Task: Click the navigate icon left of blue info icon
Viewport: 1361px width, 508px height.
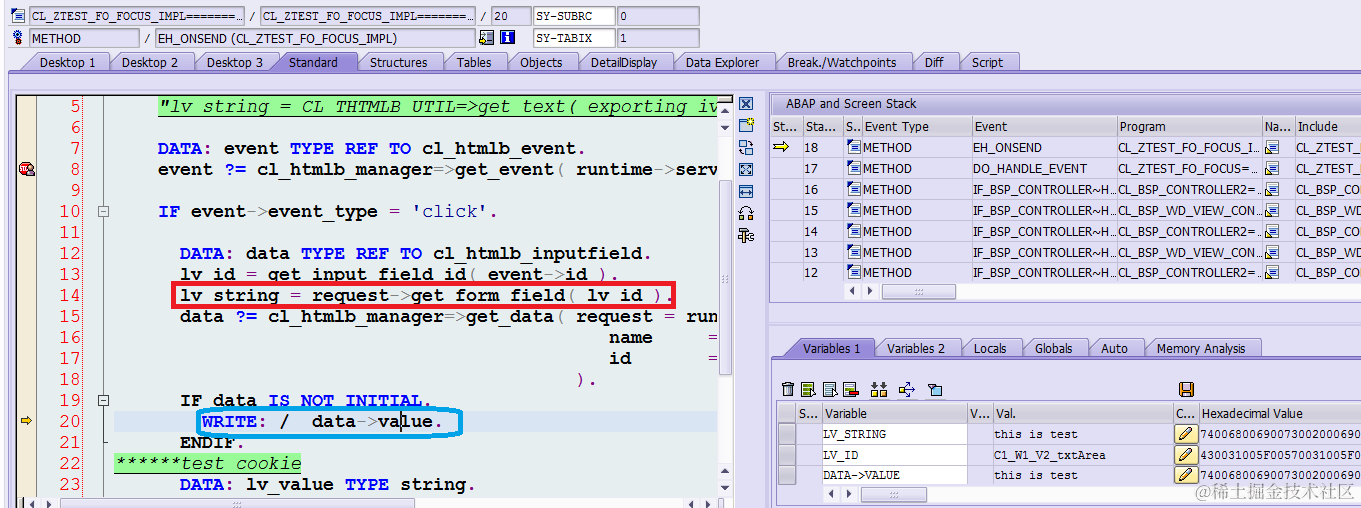Action: click(x=487, y=38)
